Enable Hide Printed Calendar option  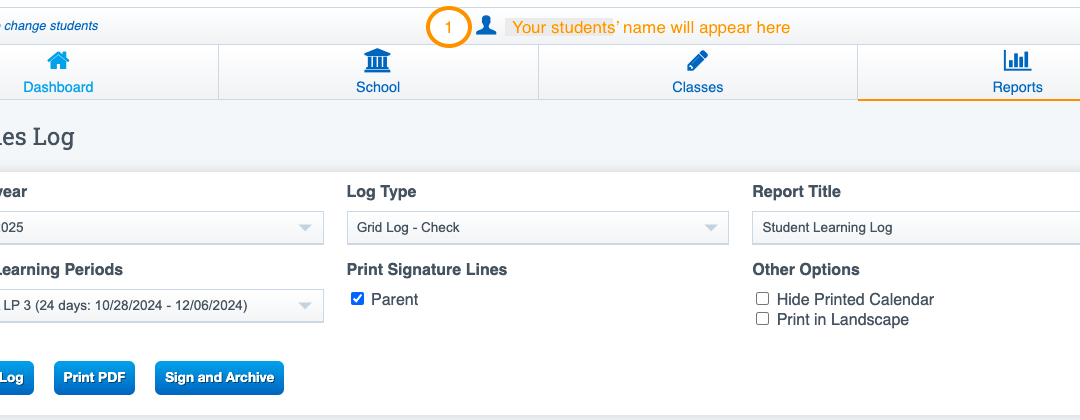click(x=762, y=299)
